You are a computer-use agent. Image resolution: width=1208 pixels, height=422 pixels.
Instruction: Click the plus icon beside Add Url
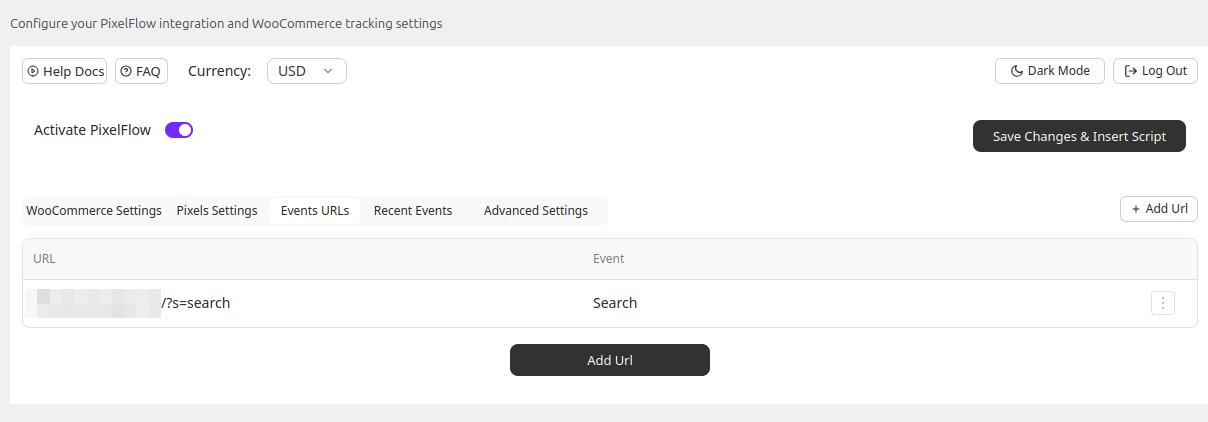click(x=1136, y=209)
